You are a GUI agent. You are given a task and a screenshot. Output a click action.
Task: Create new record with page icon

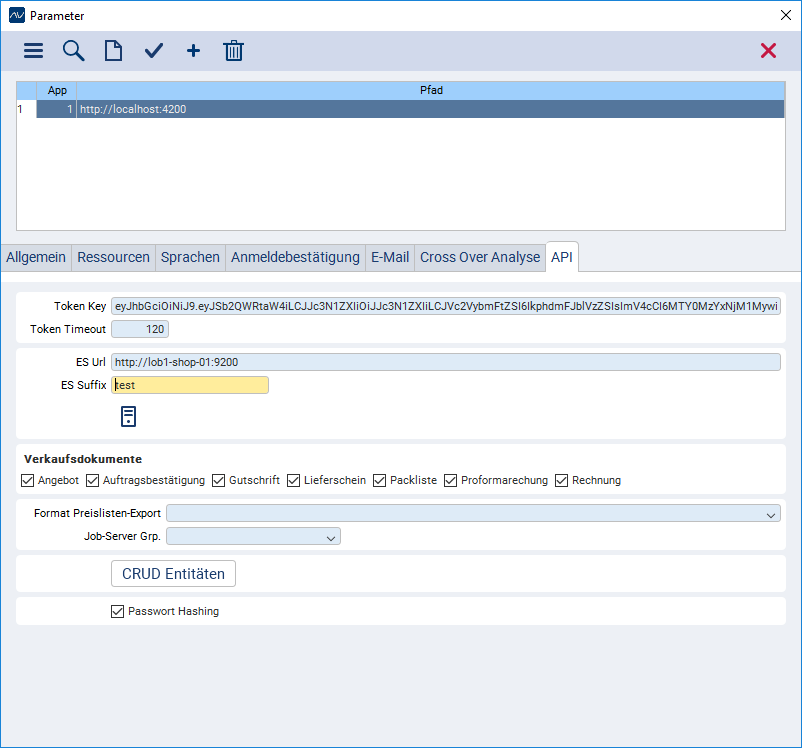pos(113,51)
